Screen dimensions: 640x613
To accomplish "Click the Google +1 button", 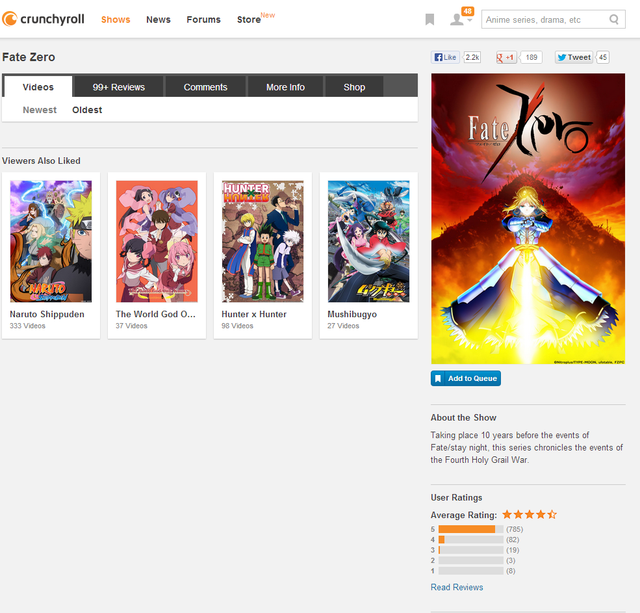I will coord(506,58).
